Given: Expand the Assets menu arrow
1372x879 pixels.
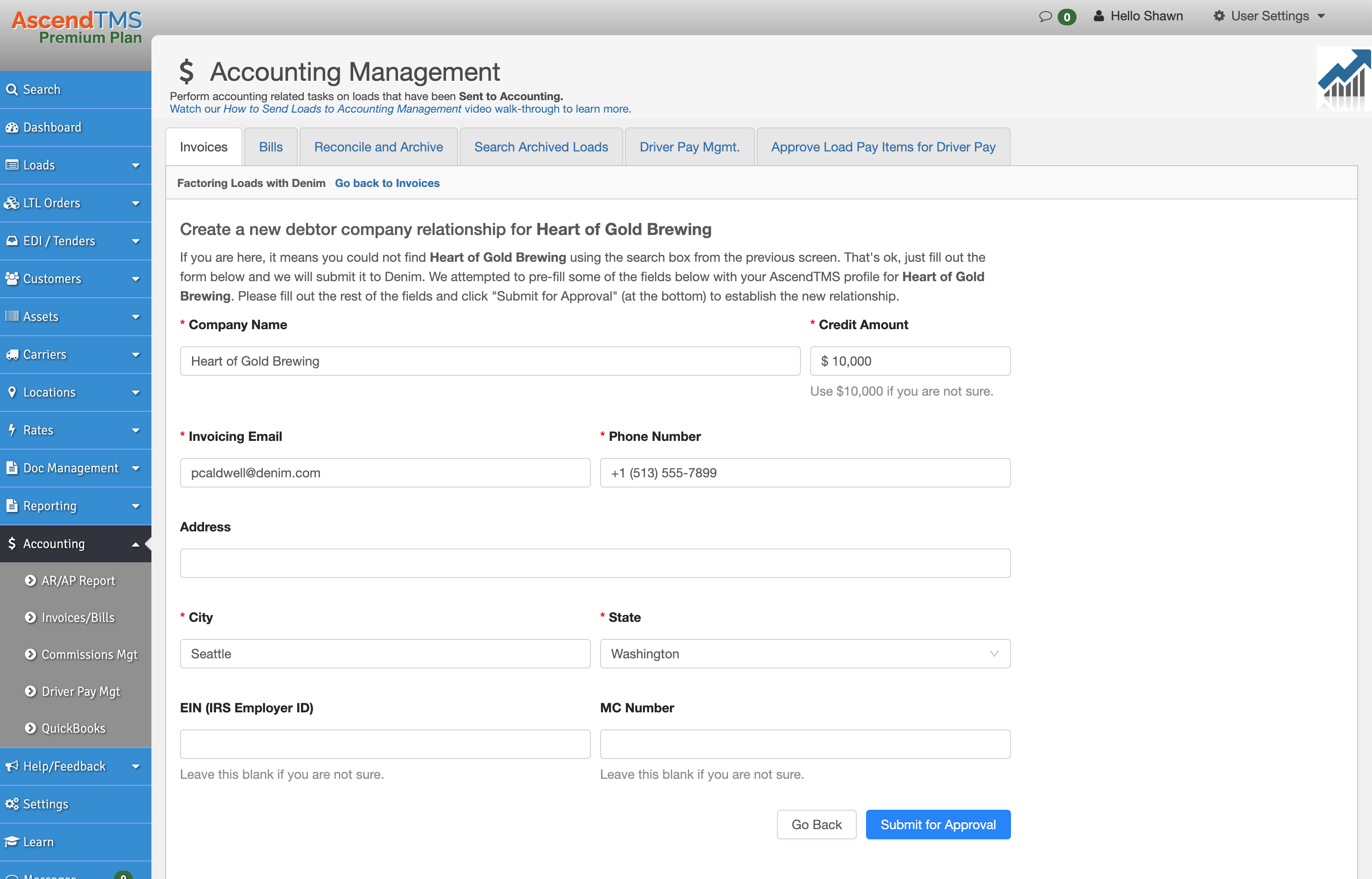Looking at the screenshot, I should [136, 317].
